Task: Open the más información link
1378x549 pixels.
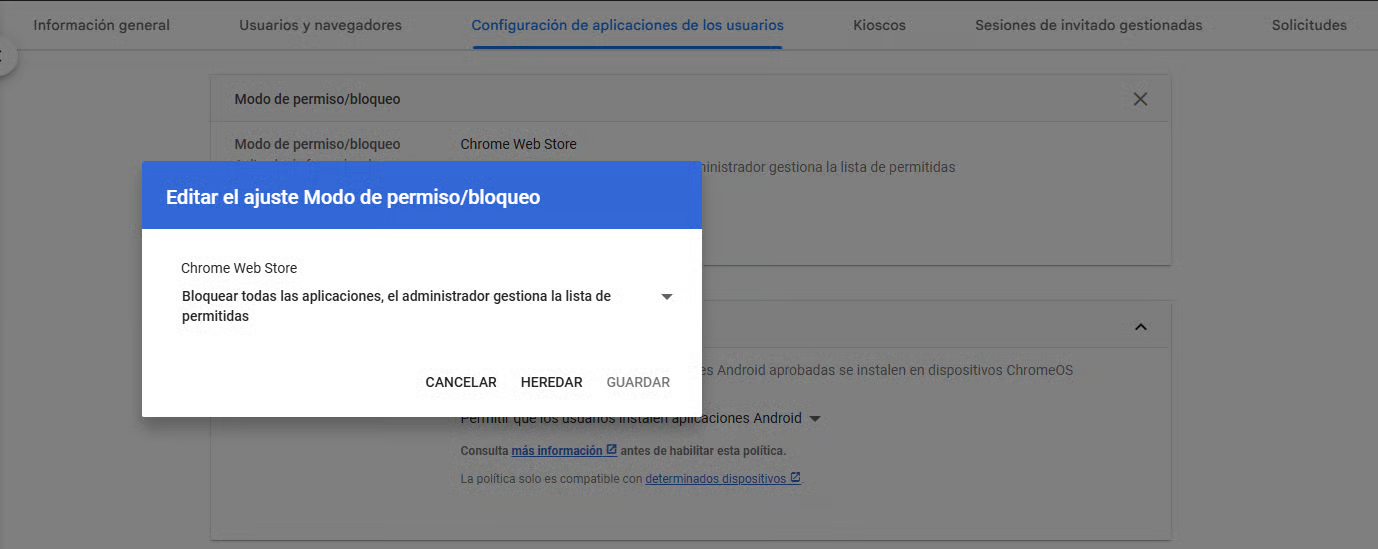Action: 557,451
